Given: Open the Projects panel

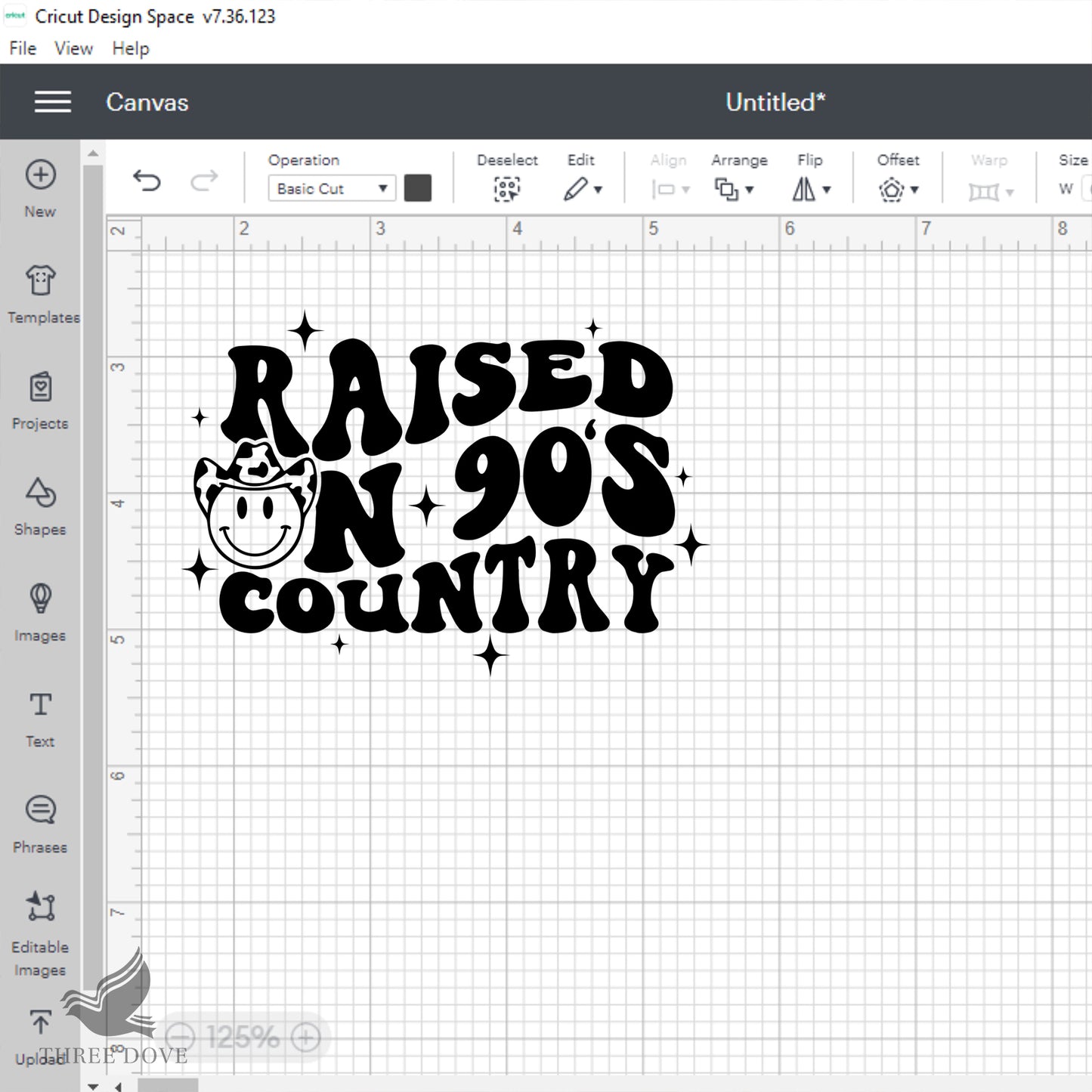Looking at the screenshot, I should 40,401.
